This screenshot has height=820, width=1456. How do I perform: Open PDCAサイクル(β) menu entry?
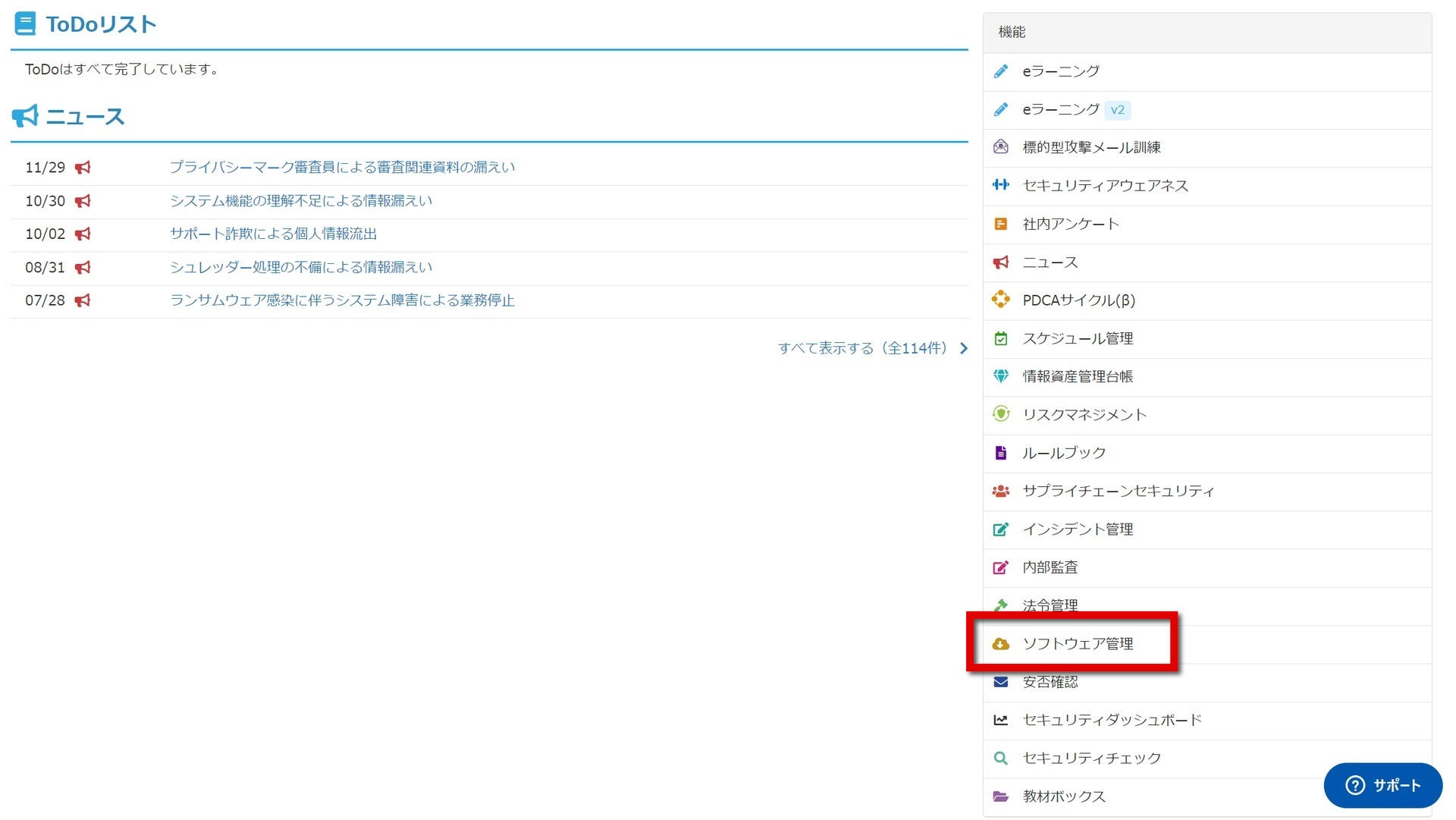pos(1207,300)
